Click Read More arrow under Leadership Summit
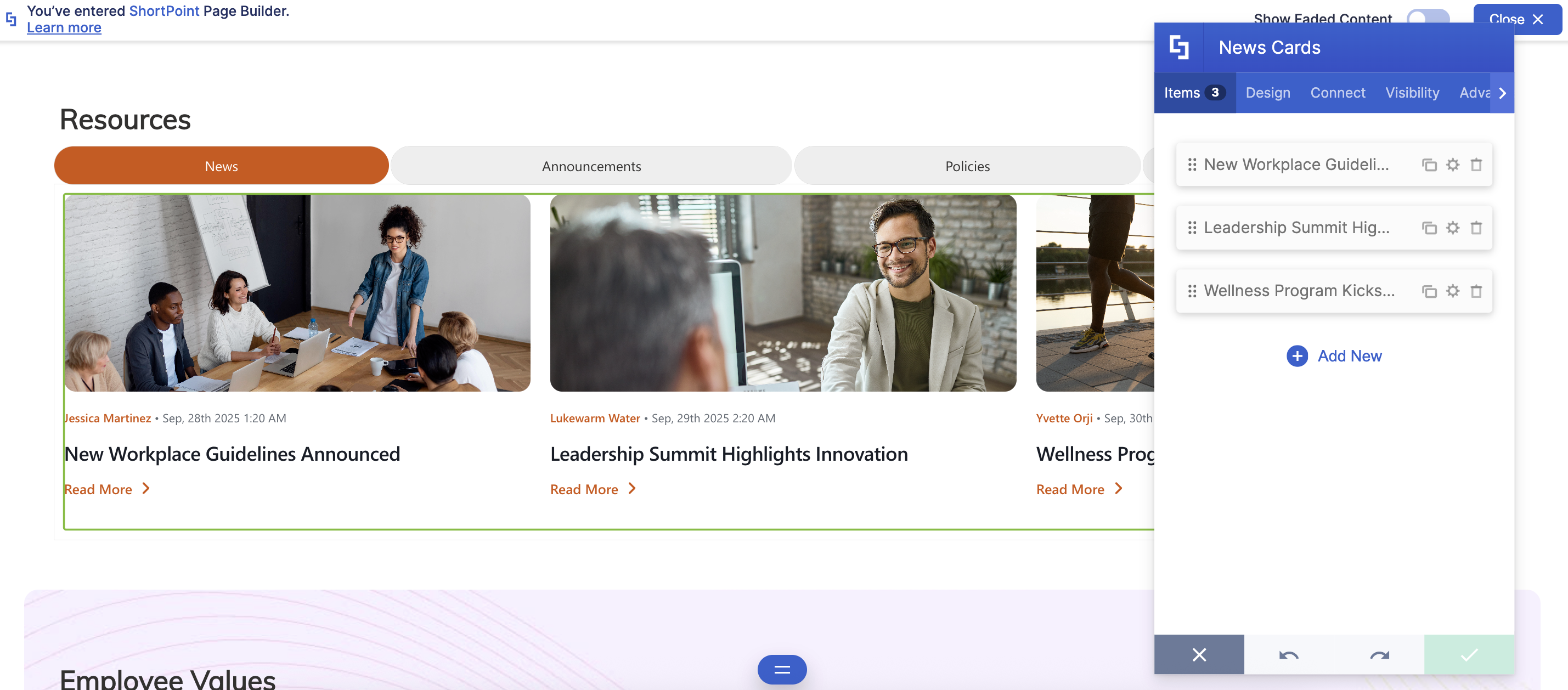The image size is (1568, 690). coord(632,489)
